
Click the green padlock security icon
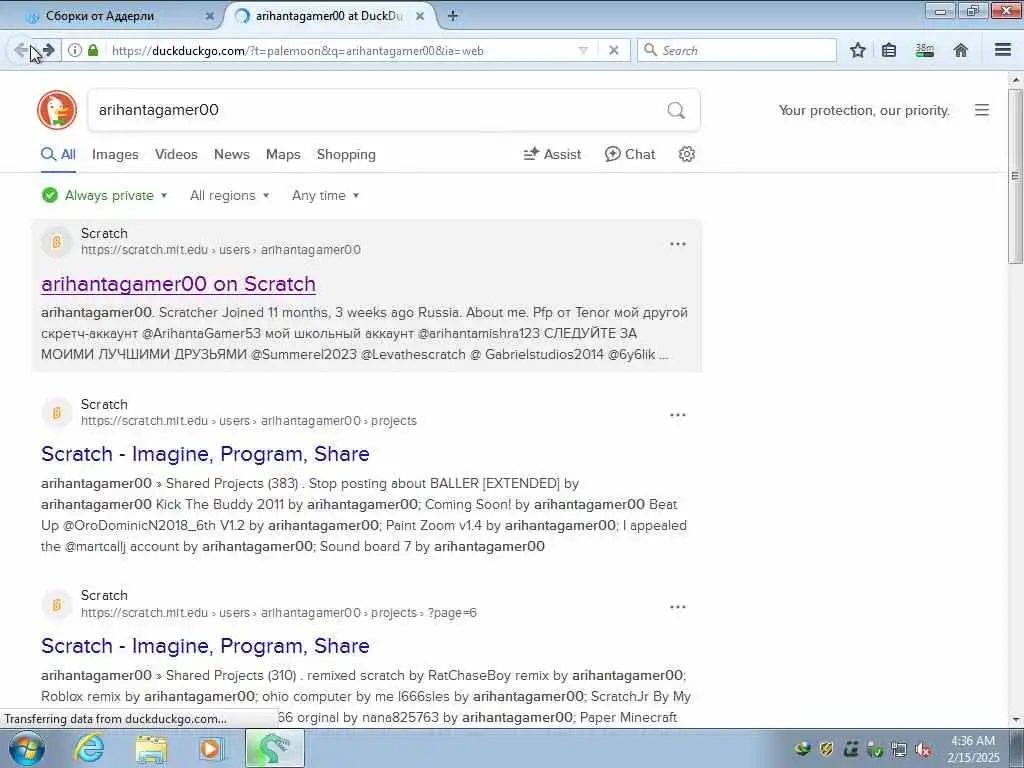[x=93, y=50]
